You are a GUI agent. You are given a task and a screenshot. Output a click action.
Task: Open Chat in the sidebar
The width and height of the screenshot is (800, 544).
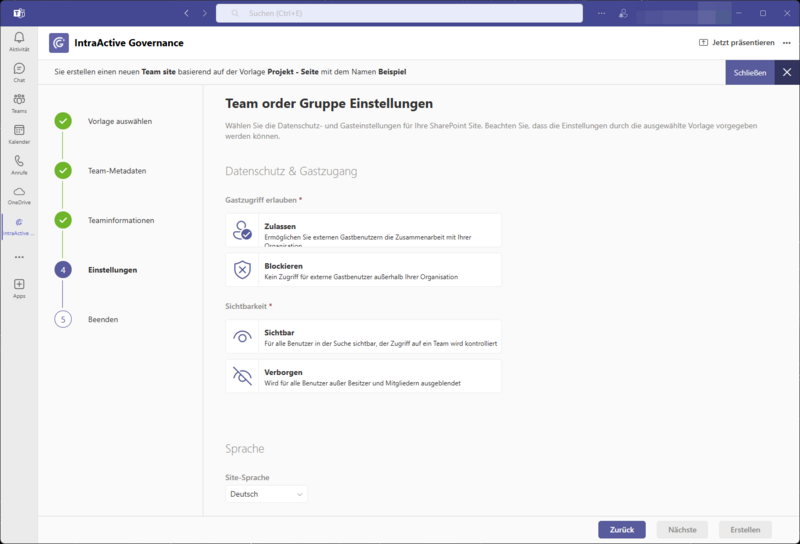click(x=18, y=72)
